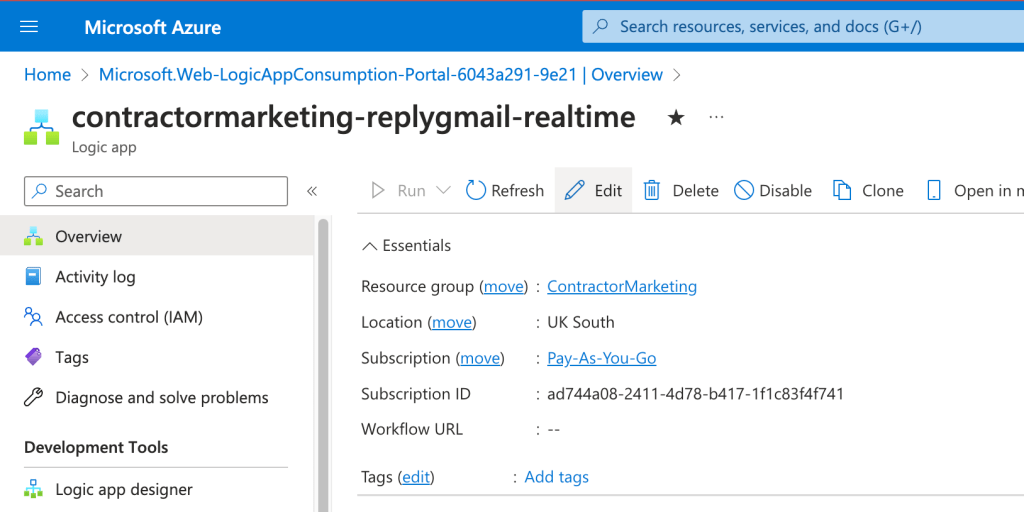1024x512 pixels.
Task: Open the Microsoft.Web-LogicAppConsumption Overview breadcrumb
Action: tap(381, 74)
